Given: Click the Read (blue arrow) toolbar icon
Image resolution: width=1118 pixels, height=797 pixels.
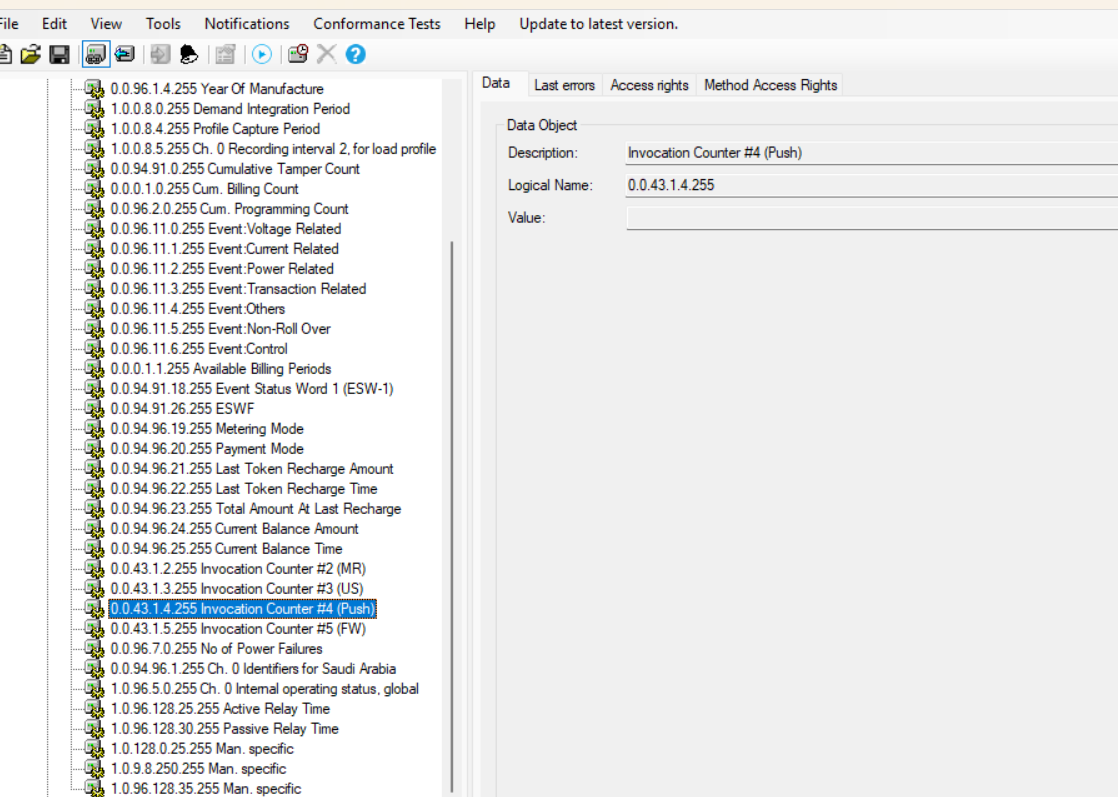Looking at the screenshot, I should point(125,54).
